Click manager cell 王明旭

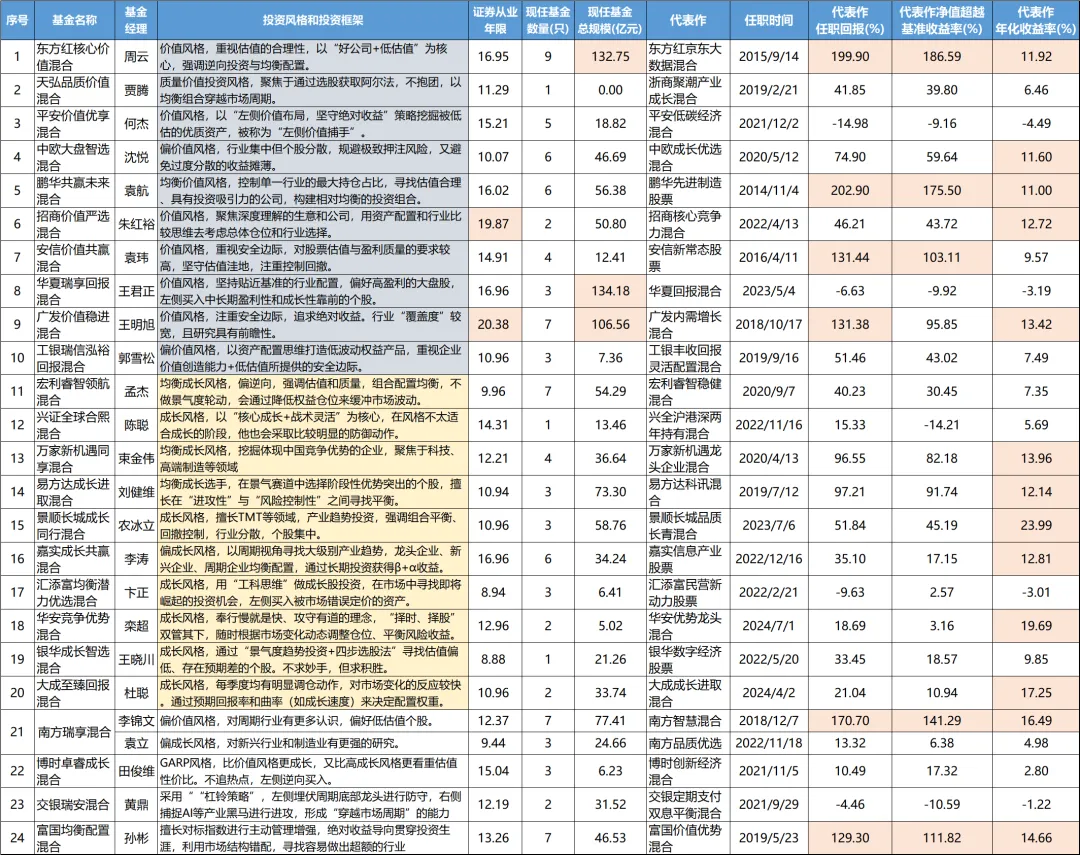point(136,325)
